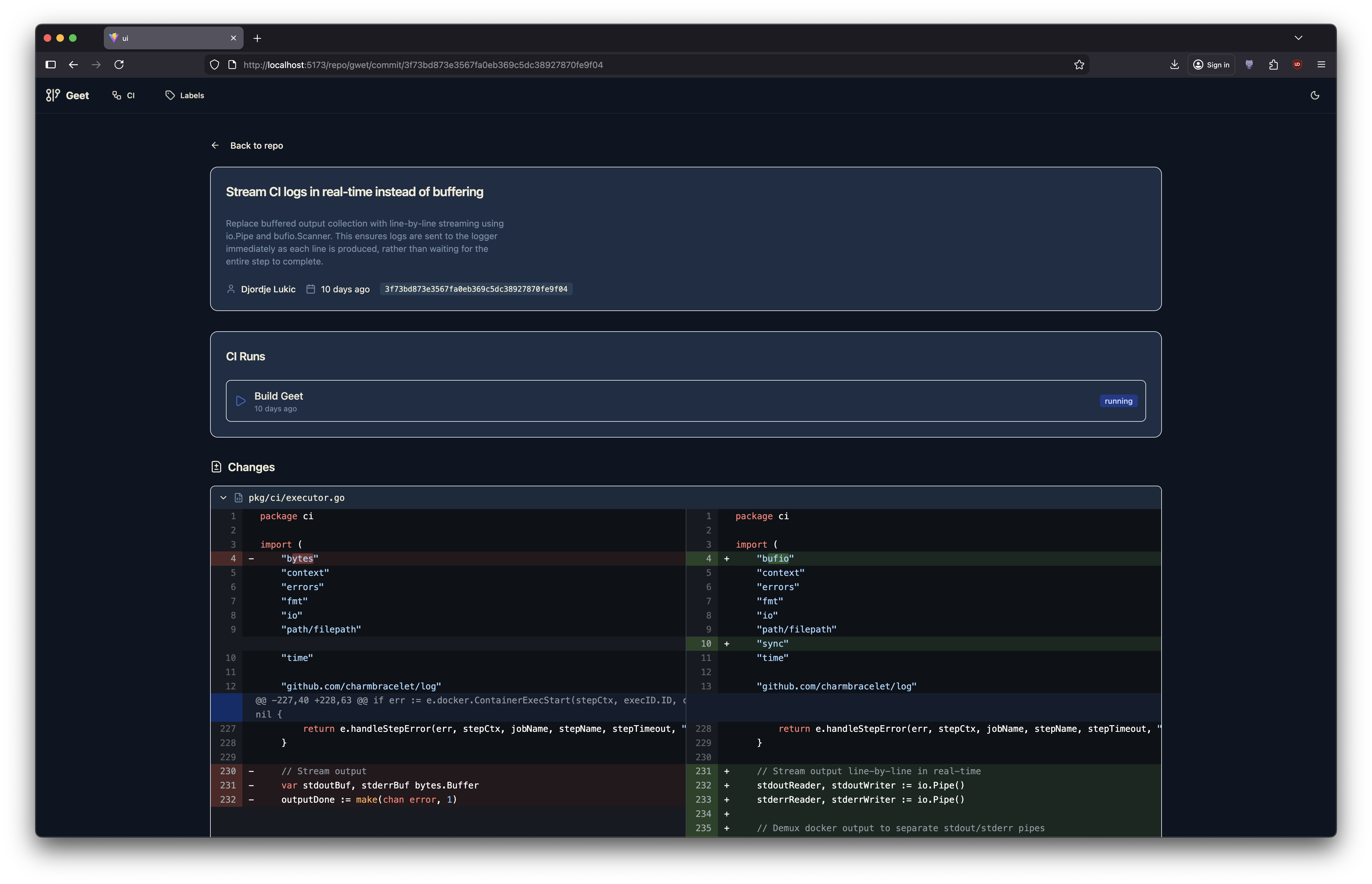Reload the page in browser
The image size is (1372, 884).
119,65
